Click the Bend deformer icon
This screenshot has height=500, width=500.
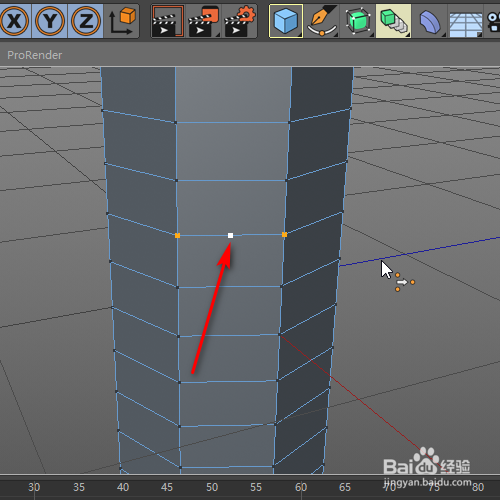(x=429, y=21)
